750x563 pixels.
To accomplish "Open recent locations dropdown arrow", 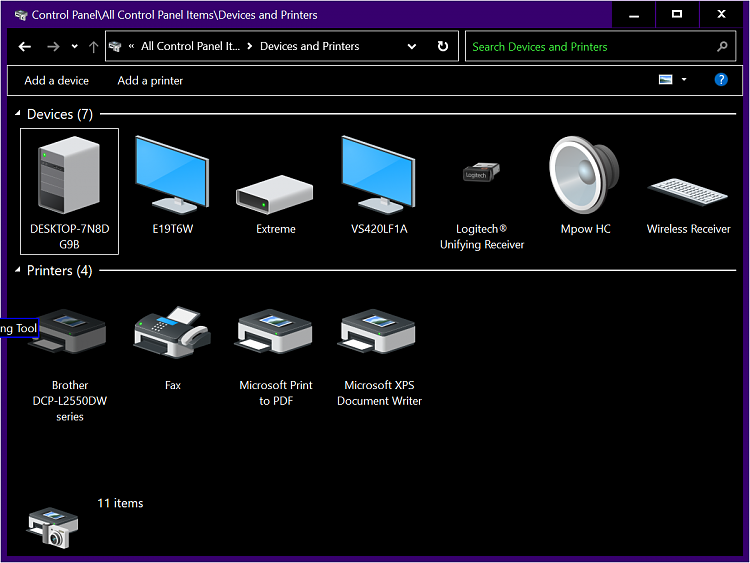I will (x=74, y=47).
